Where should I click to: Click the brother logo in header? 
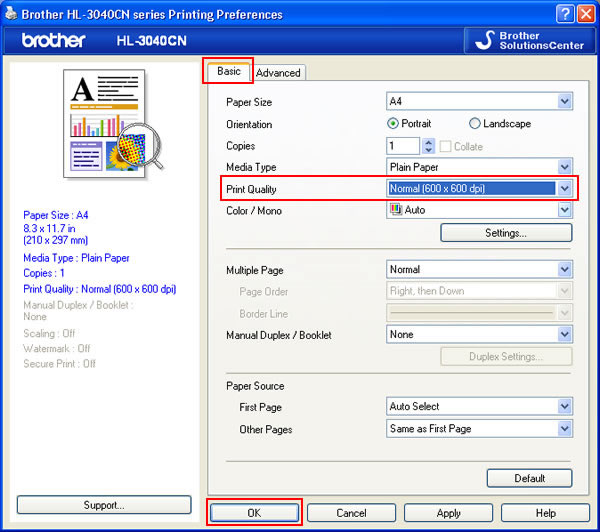[53, 40]
